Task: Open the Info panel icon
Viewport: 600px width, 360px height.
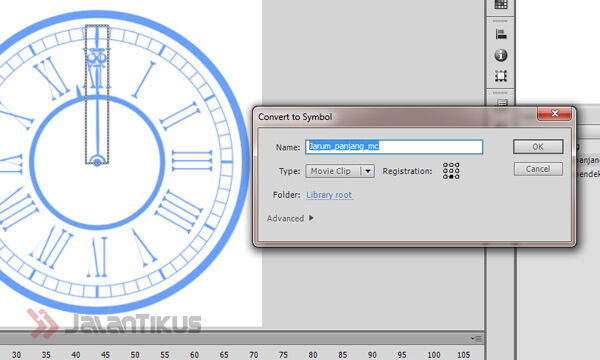Action: click(501, 55)
